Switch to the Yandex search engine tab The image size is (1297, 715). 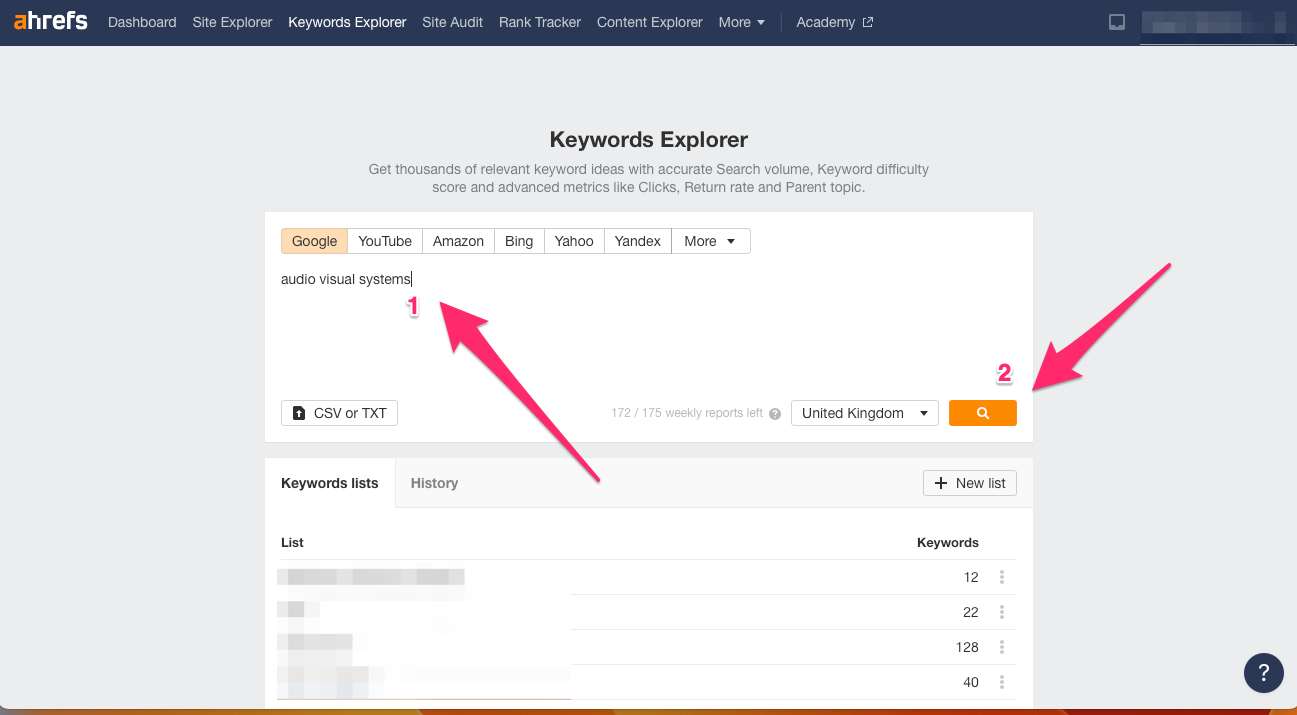coord(638,241)
